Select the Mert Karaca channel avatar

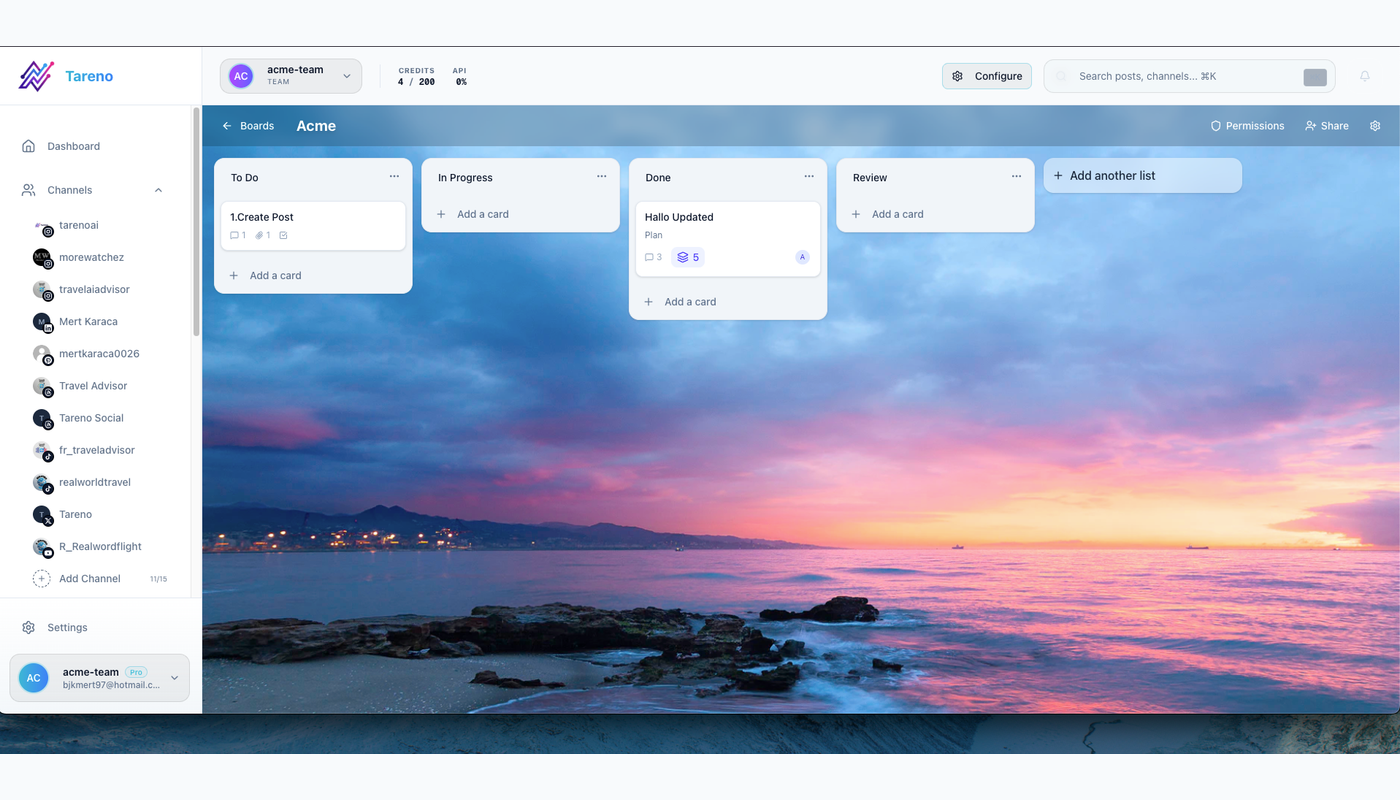[42, 322]
